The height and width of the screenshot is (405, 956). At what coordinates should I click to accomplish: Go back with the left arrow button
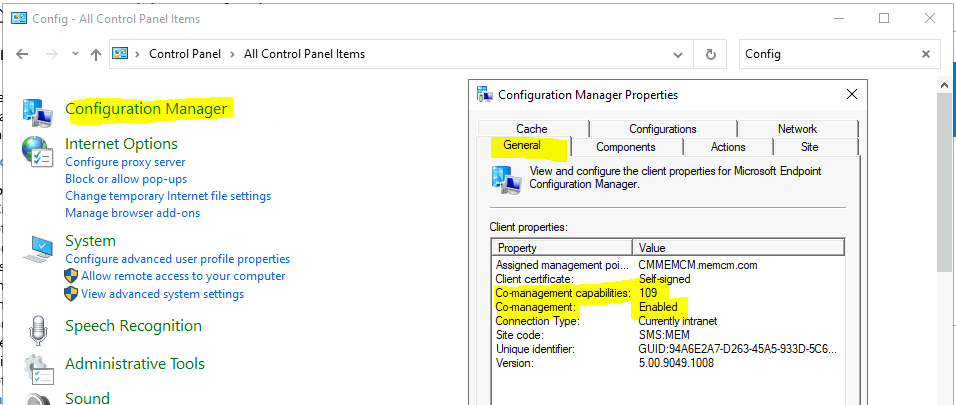pyautogui.click(x=22, y=54)
